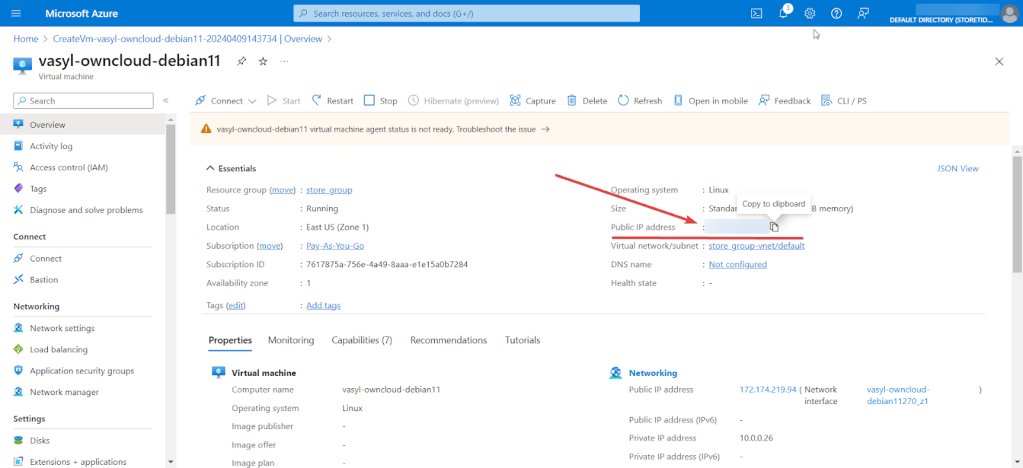Collapse the Essentials section
Screen dimensions: 1023x468
tap(211, 169)
